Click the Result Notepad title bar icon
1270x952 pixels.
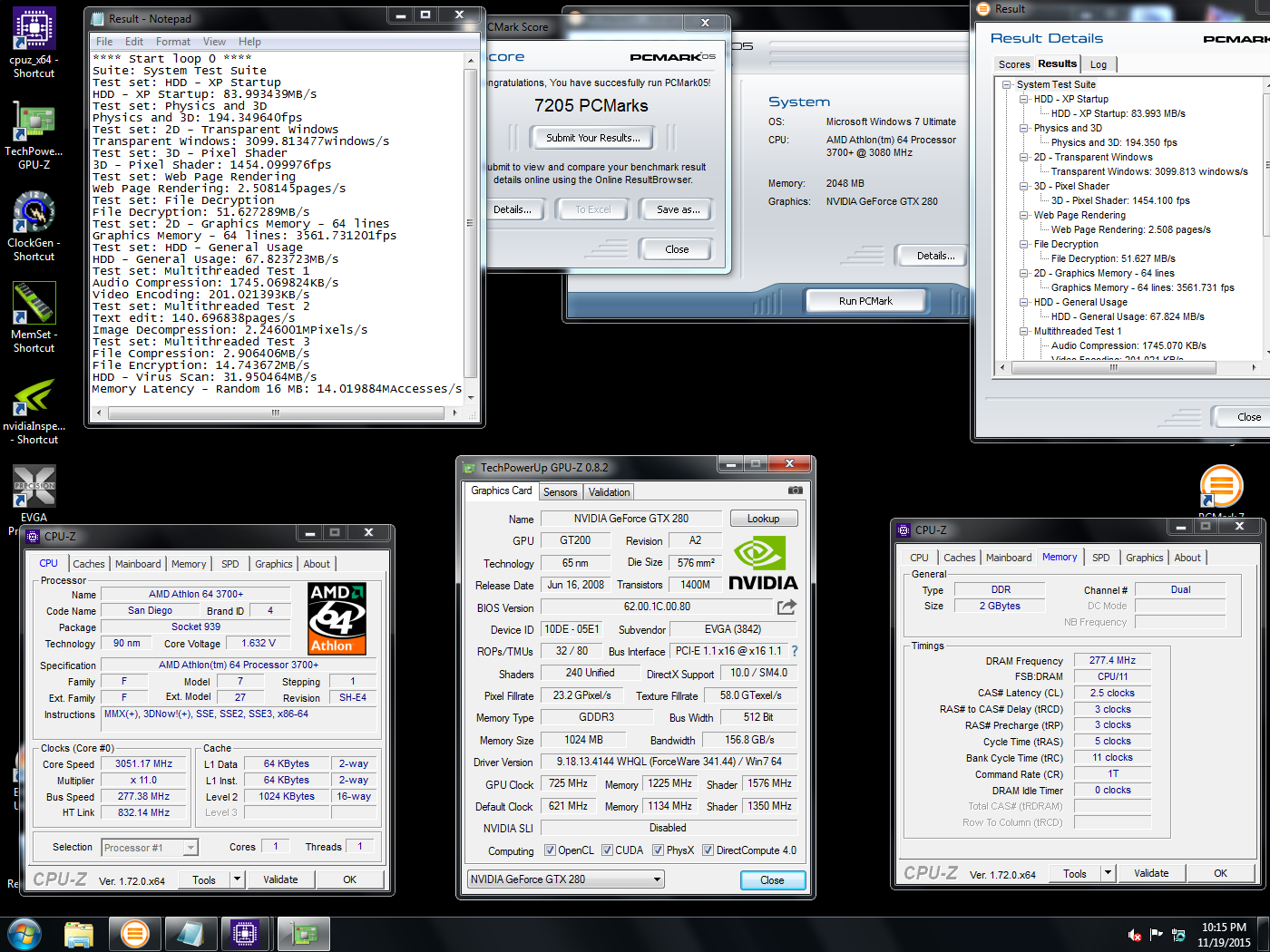tap(98, 18)
